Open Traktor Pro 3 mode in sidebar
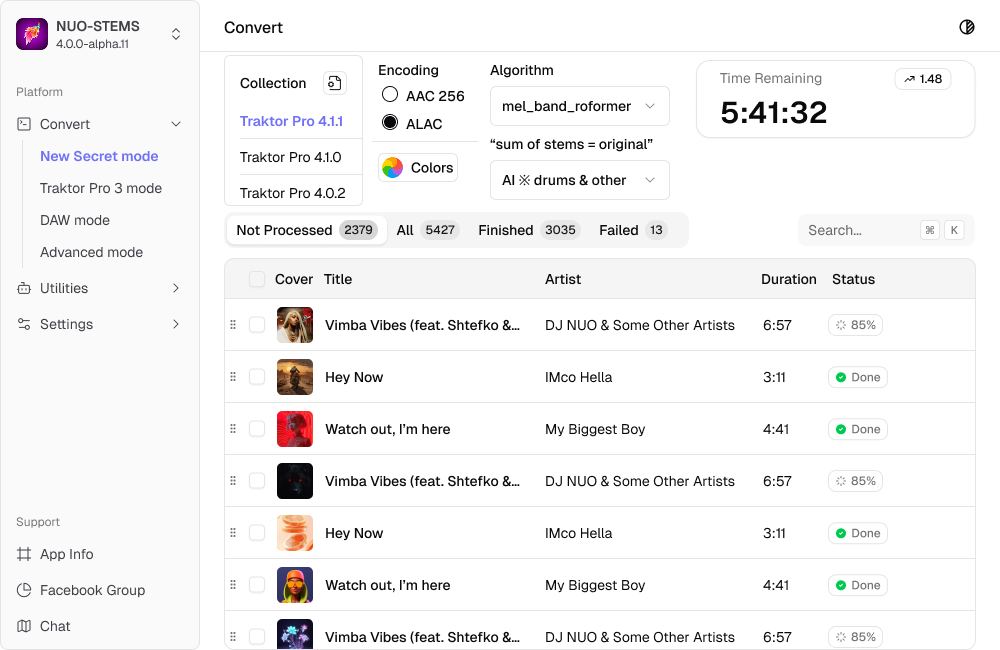The image size is (1000, 650). tap(101, 188)
